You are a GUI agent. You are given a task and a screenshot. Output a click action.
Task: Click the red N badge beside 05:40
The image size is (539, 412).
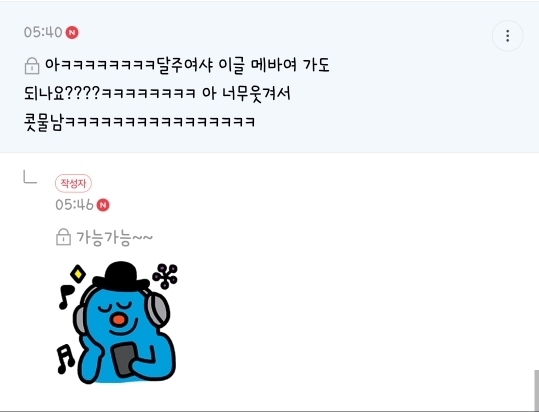[x=72, y=33]
